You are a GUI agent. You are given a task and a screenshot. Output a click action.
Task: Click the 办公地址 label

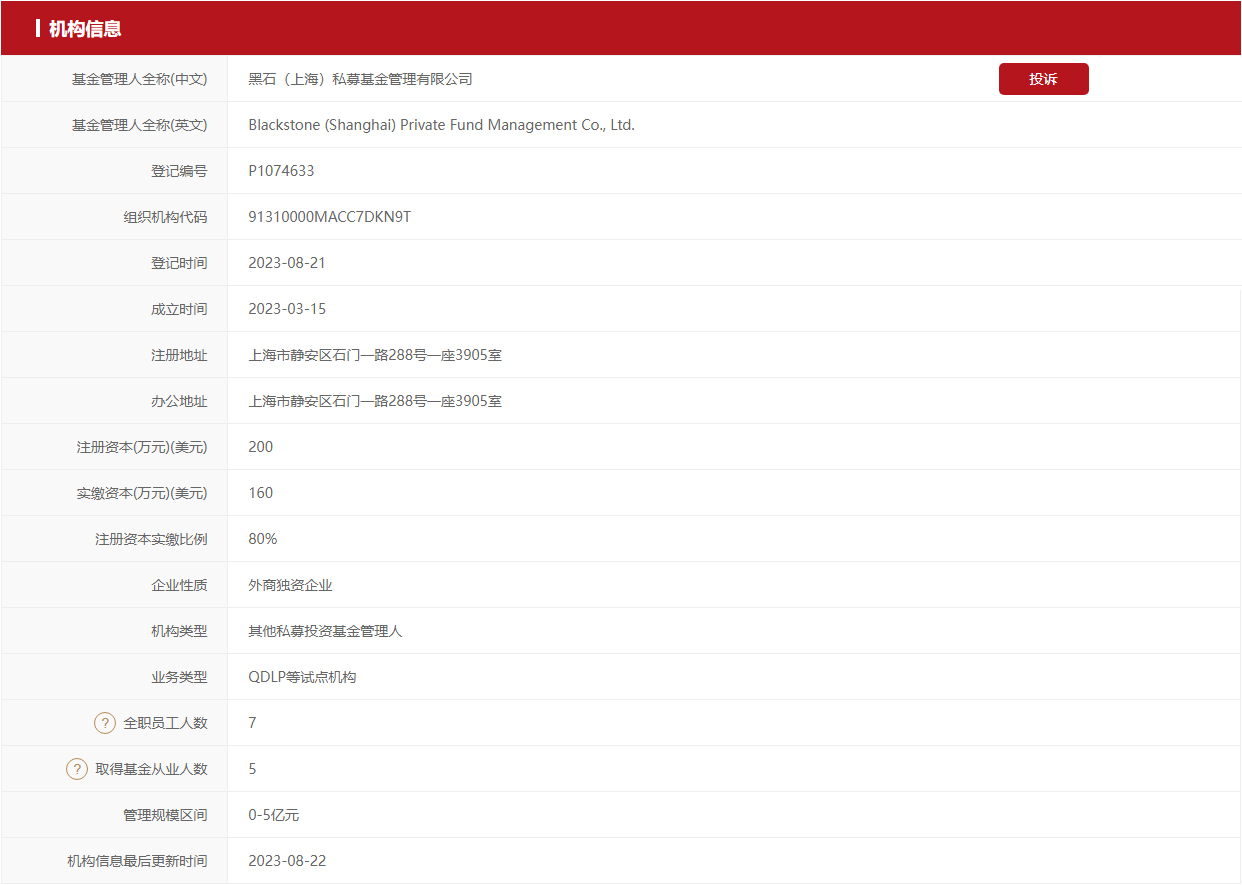coord(180,401)
